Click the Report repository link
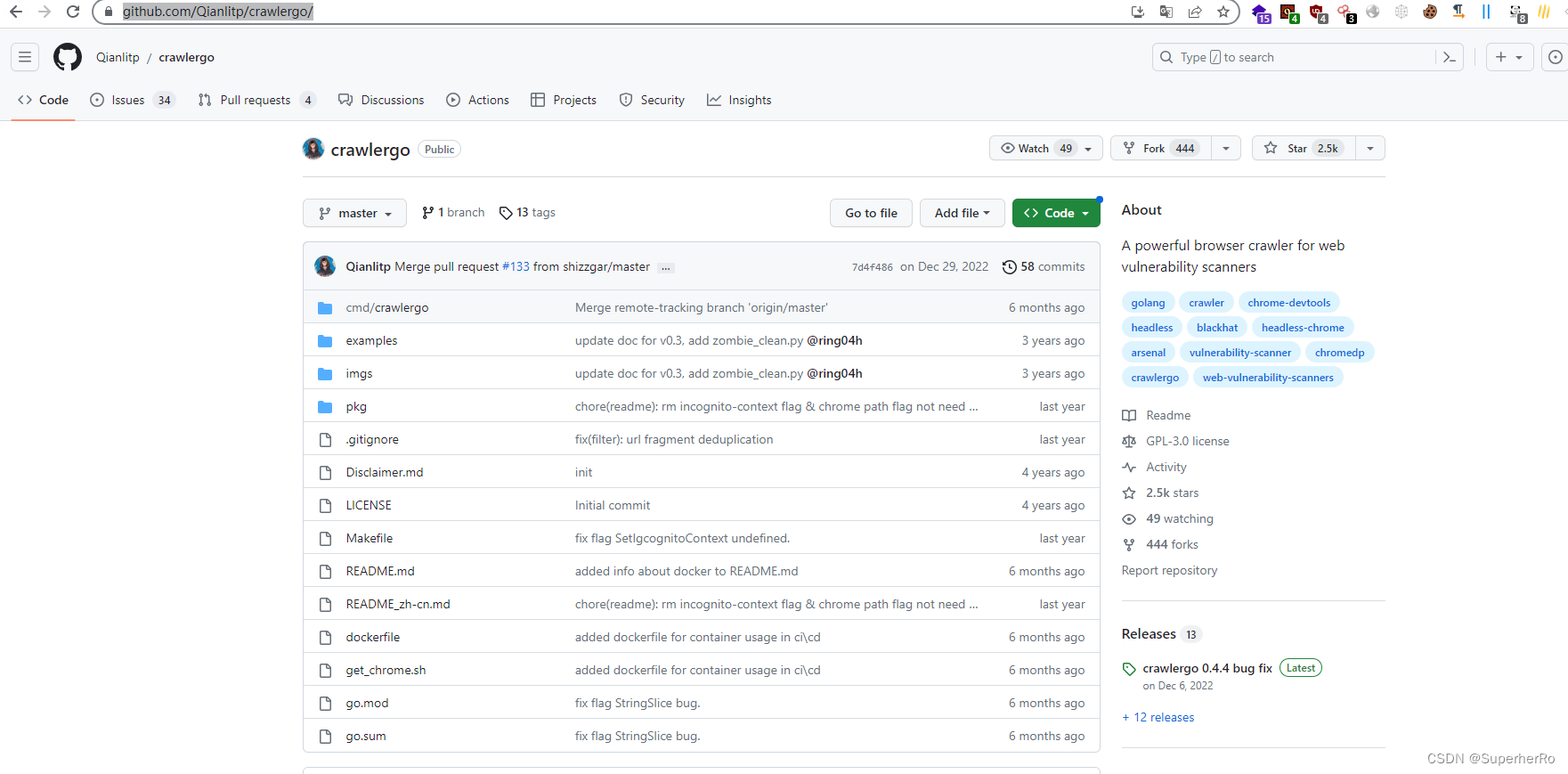The height and width of the screenshot is (774, 1568). (1169, 570)
